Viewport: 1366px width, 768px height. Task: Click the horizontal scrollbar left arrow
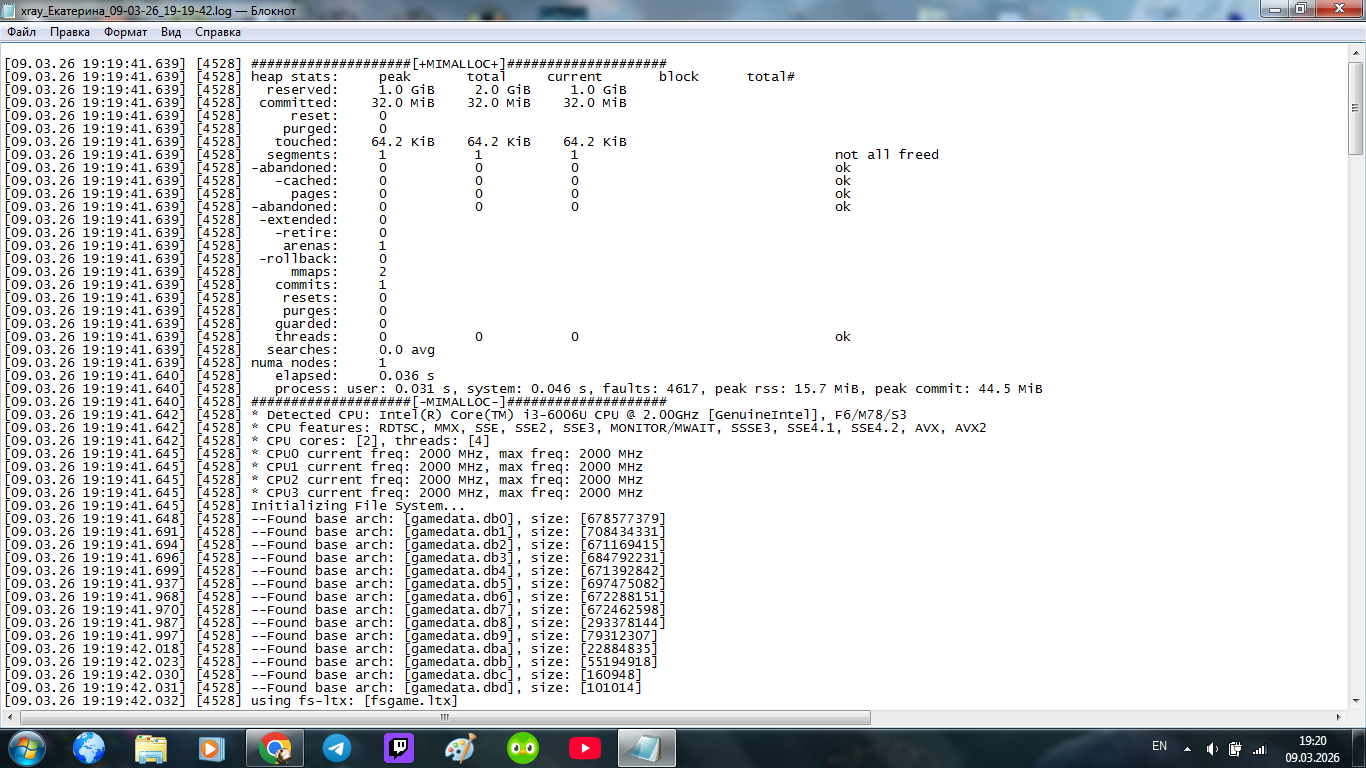[9, 717]
